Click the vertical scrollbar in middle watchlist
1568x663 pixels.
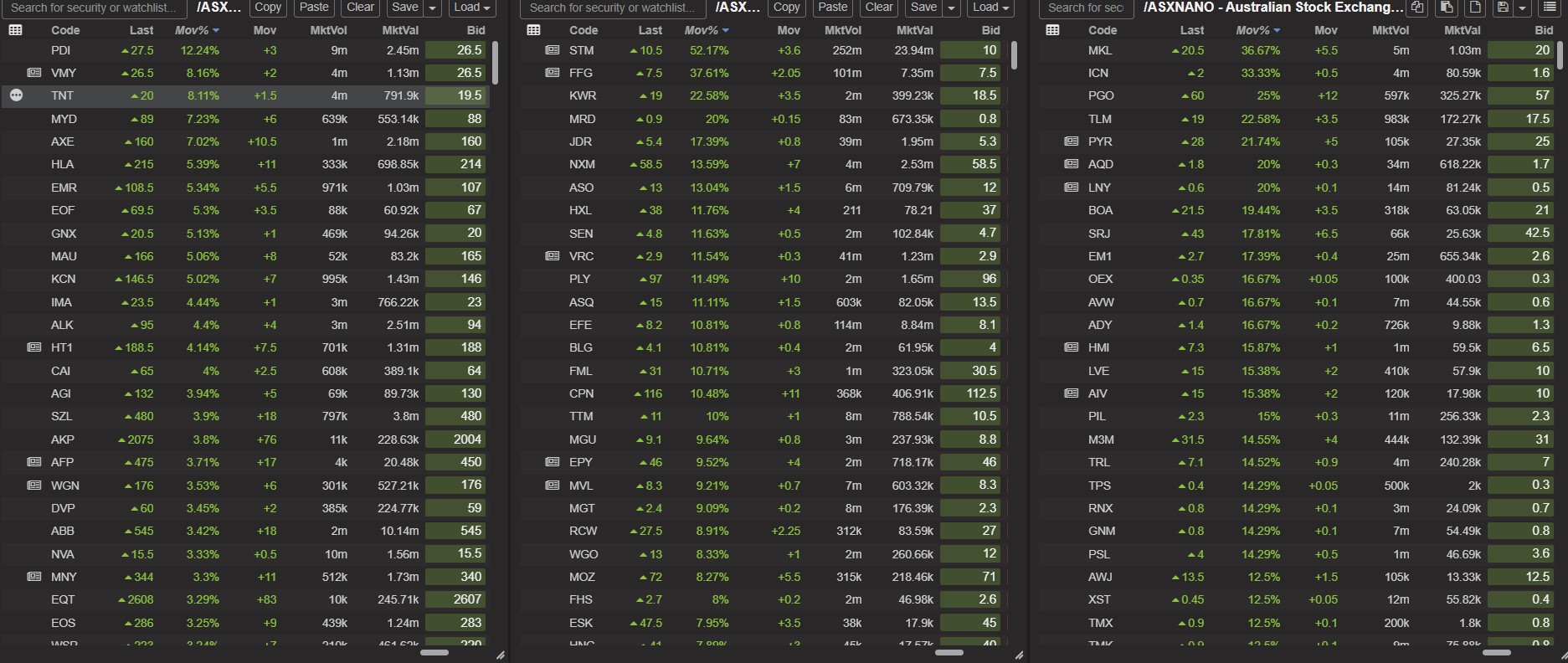click(x=1014, y=56)
